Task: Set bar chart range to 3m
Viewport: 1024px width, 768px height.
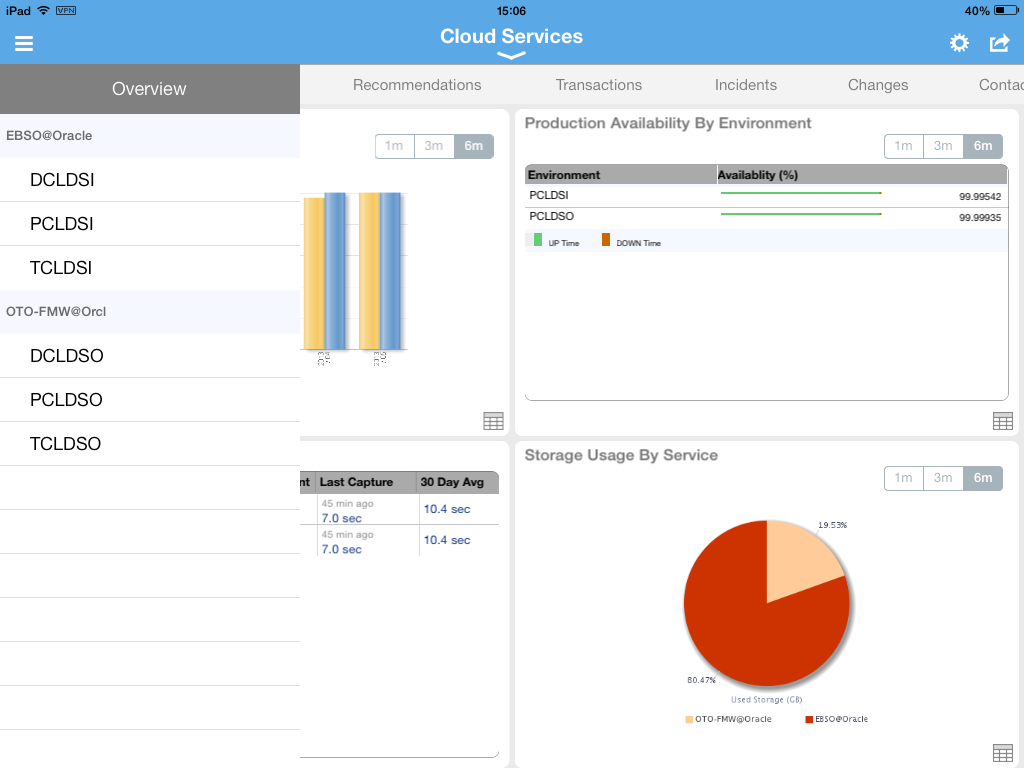Action: coord(434,146)
